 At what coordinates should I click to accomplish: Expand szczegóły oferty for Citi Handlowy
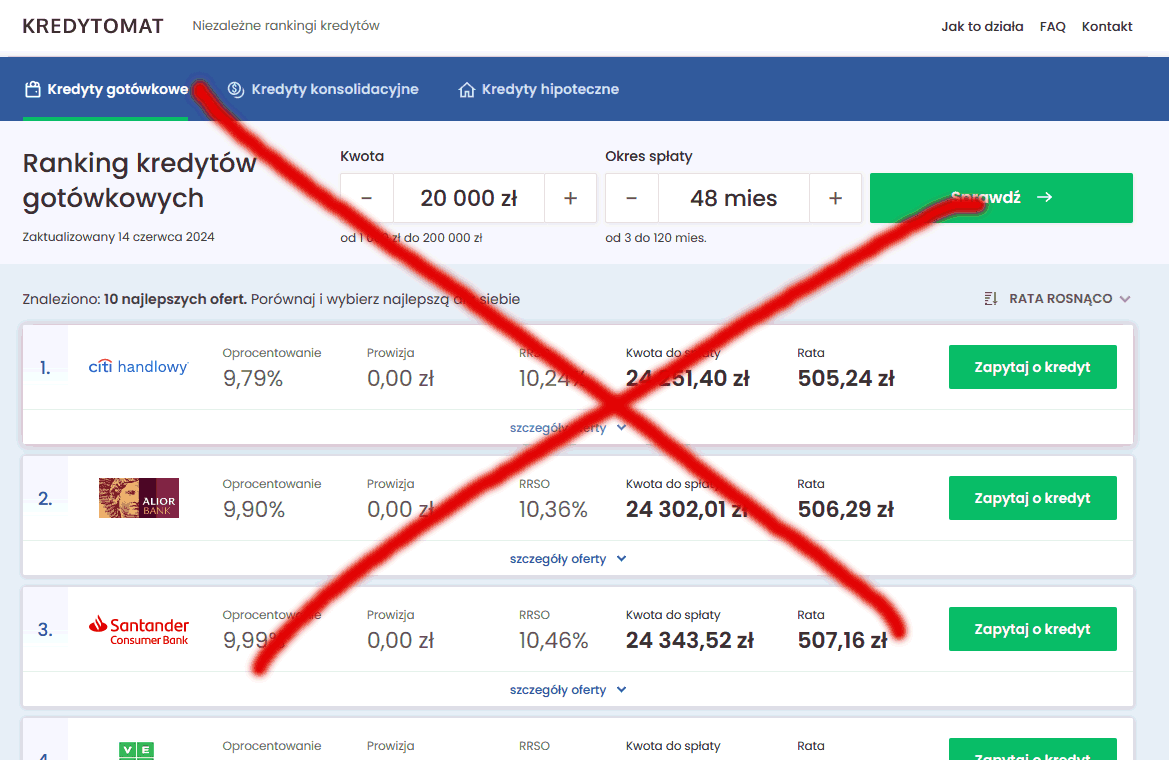(567, 428)
